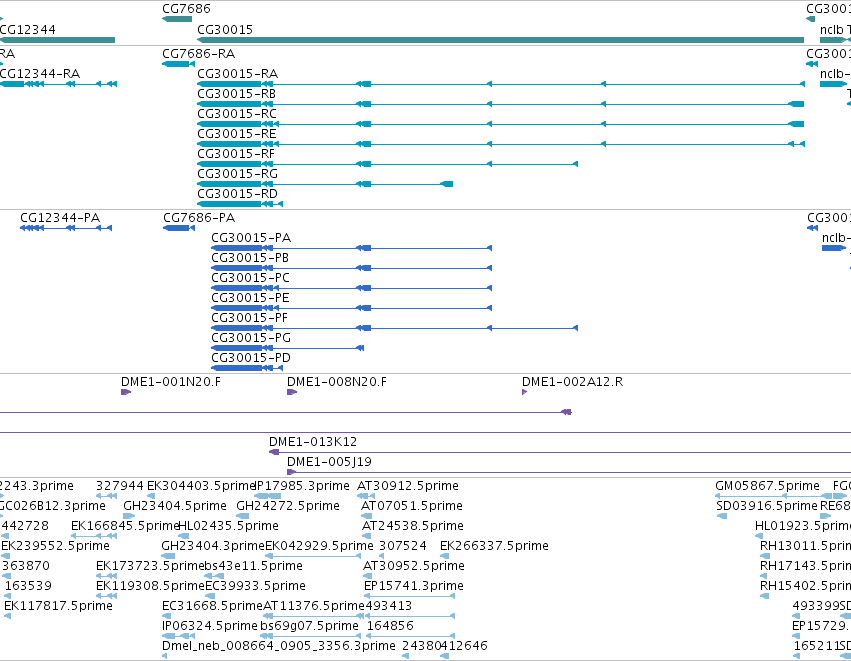851x661 pixels.
Task: Select CDS CG30015-PD label
Action: (251, 359)
